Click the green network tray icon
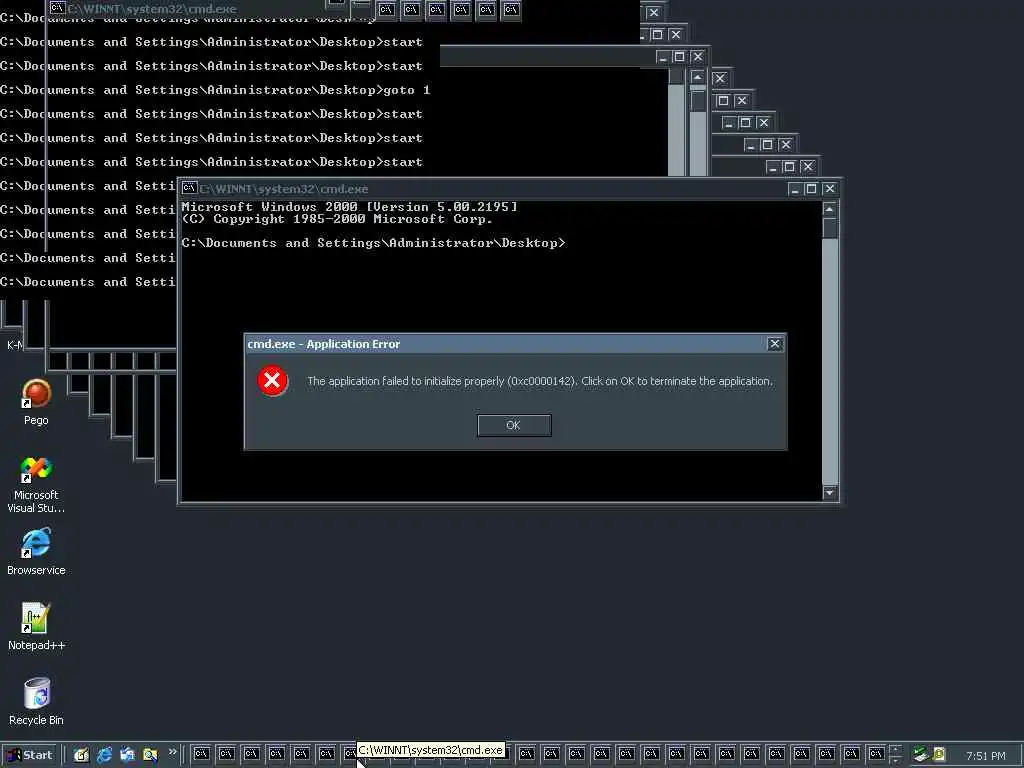This screenshot has height=768, width=1024. (921, 754)
